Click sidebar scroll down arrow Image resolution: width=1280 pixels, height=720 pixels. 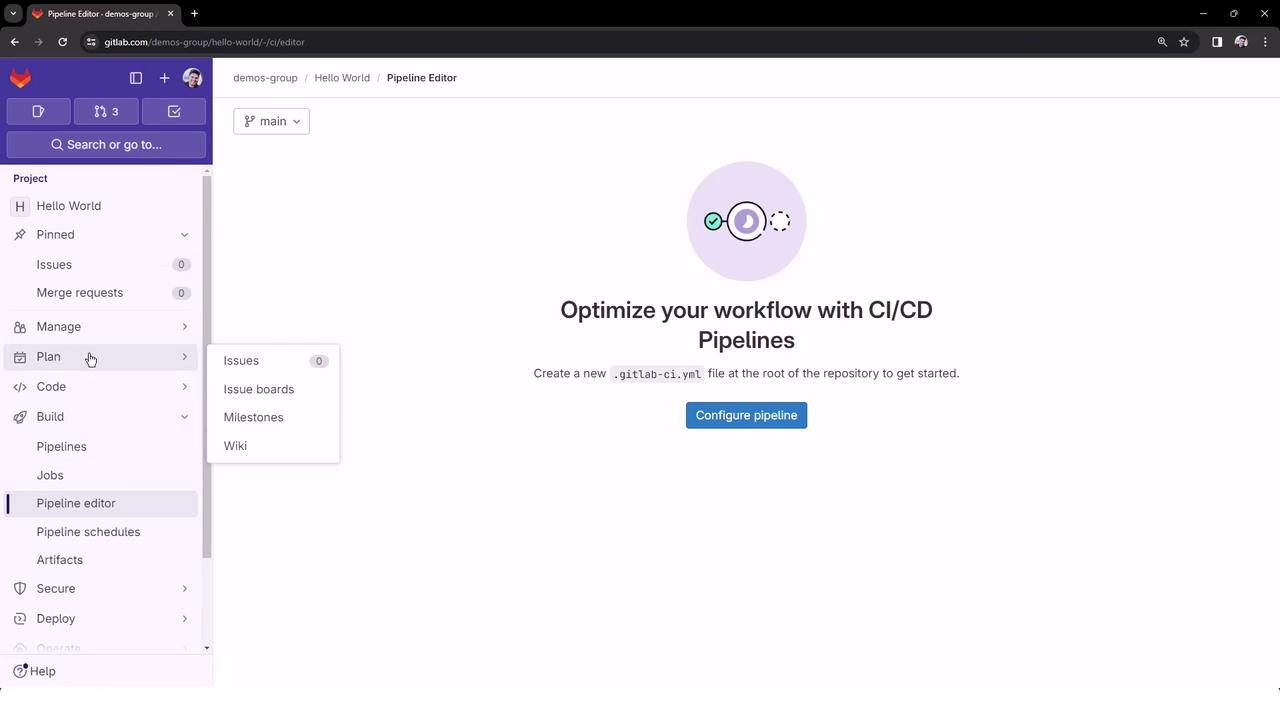207,649
